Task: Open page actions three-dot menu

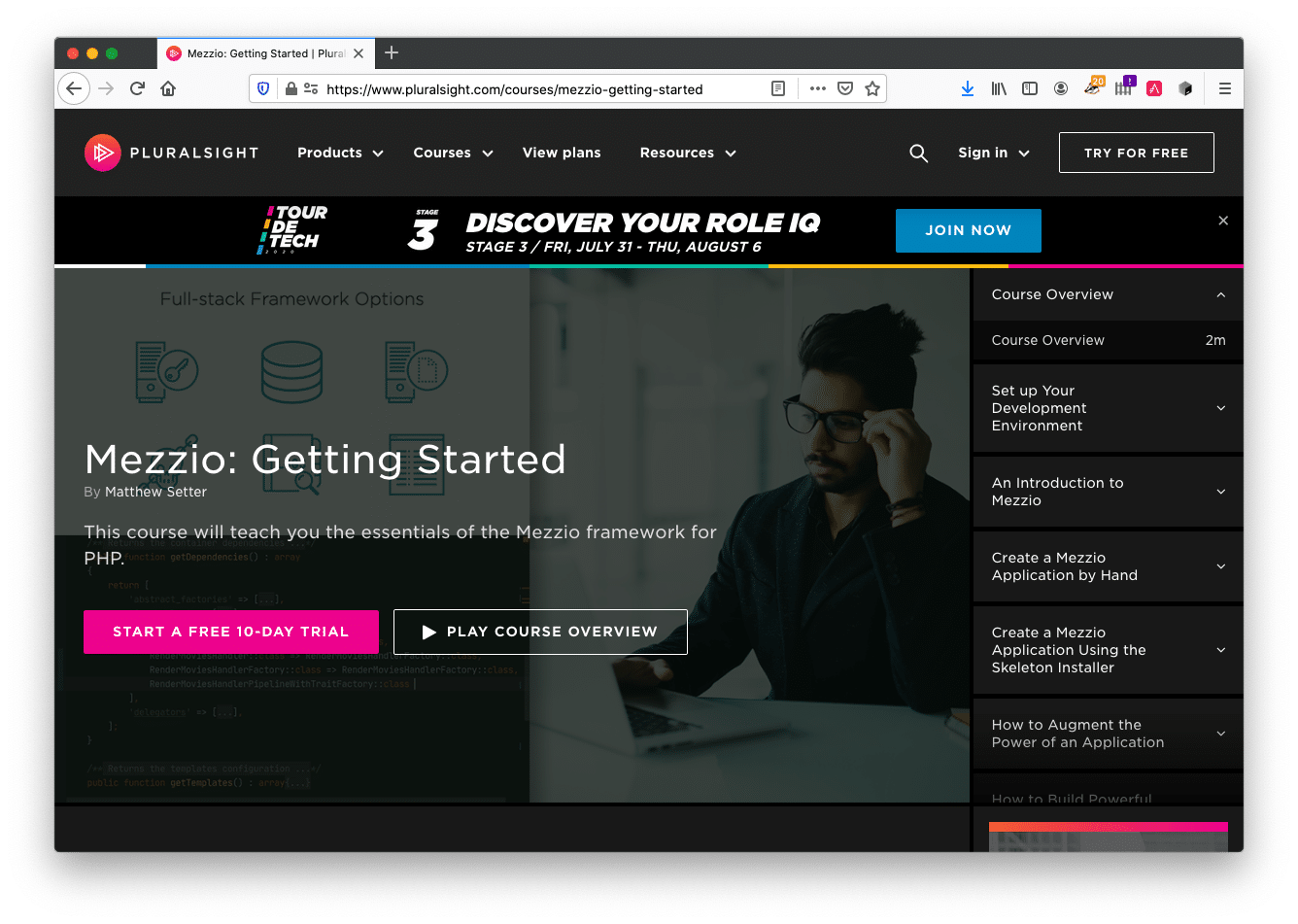Action: 818,88
